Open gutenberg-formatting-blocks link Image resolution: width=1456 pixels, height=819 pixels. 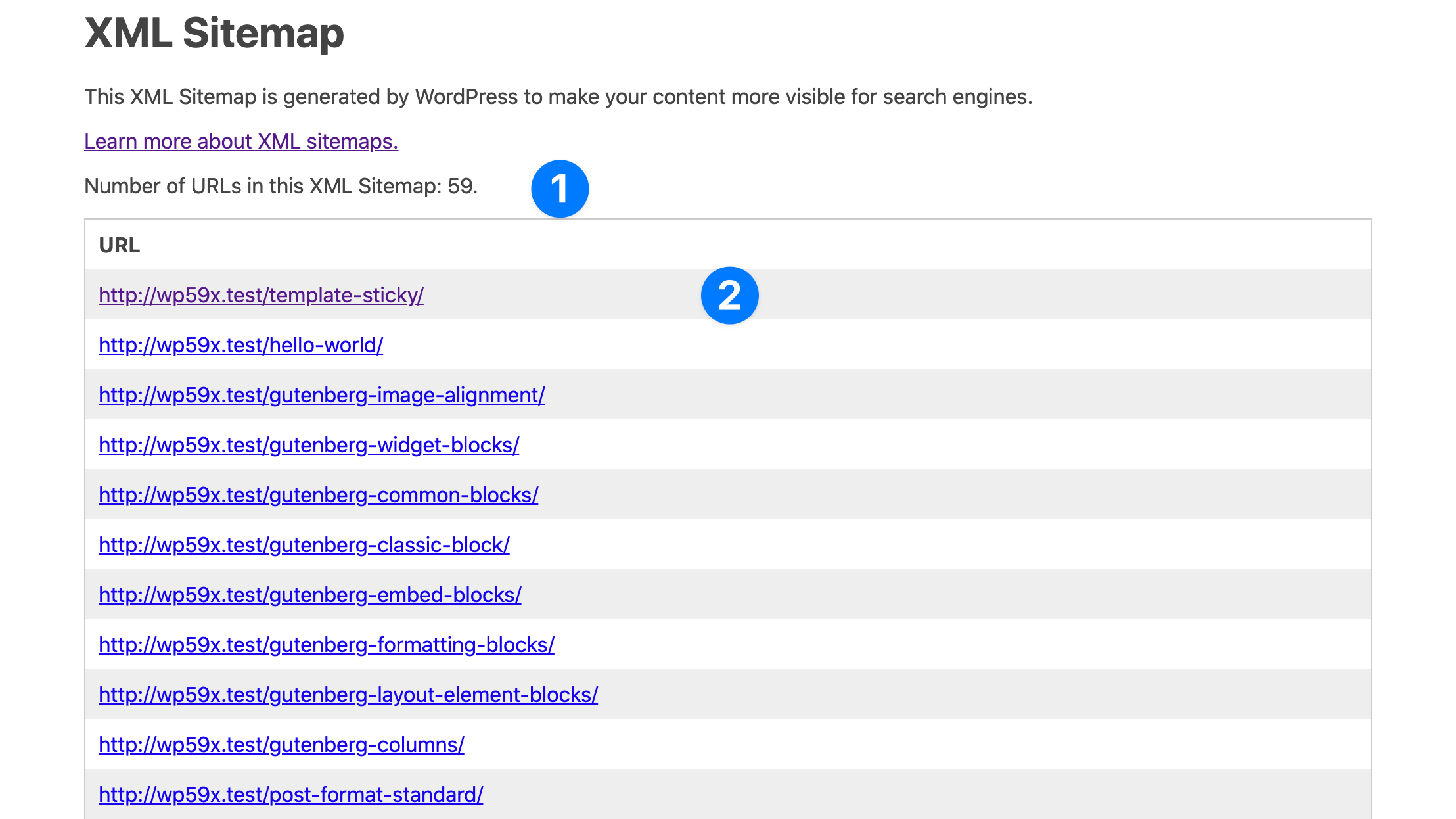[x=326, y=645]
